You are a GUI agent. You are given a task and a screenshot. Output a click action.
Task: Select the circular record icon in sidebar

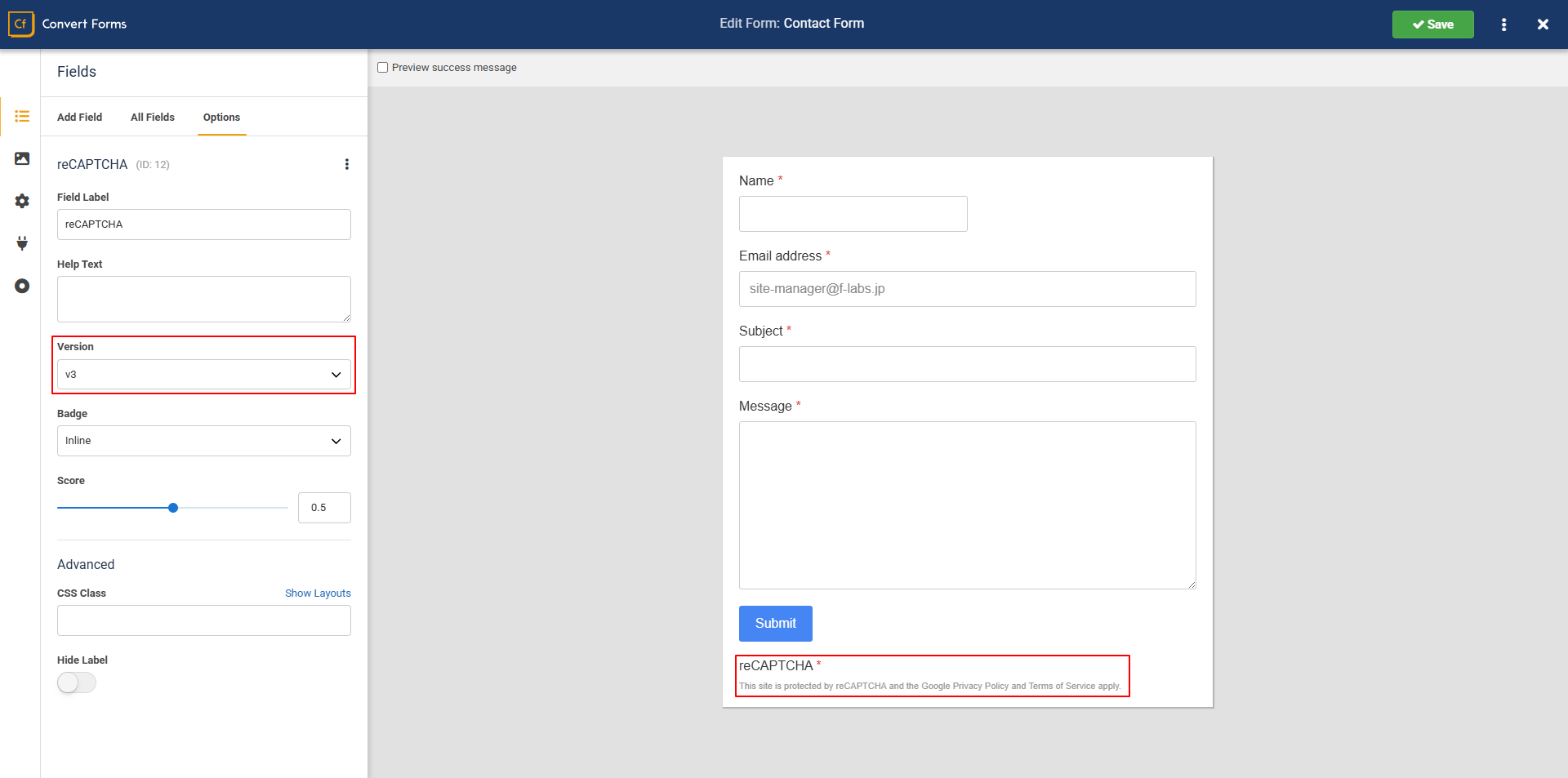(22, 286)
